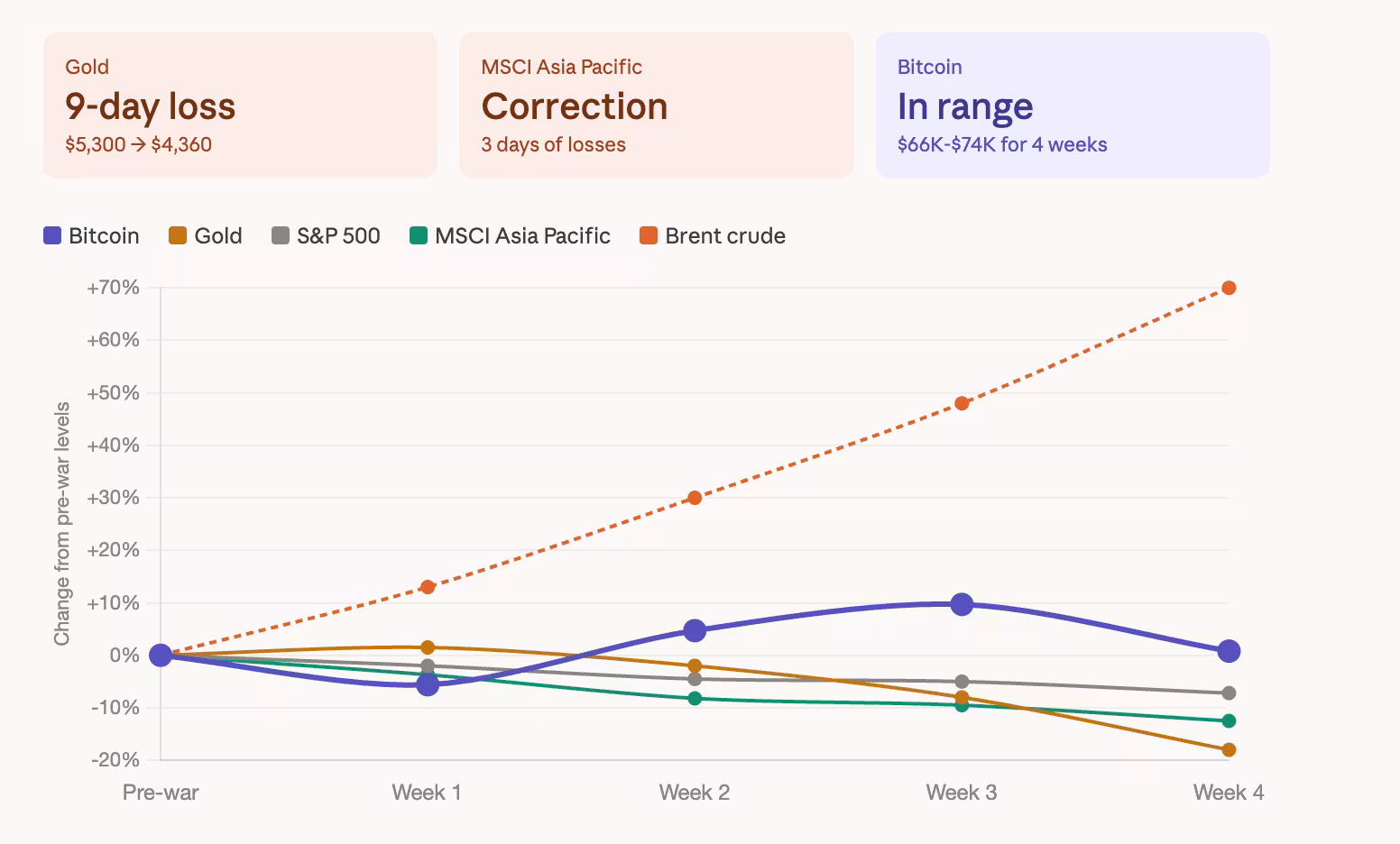Click Brent crude Week 4 data point
Image resolution: width=1400 pixels, height=844 pixels.
[1229, 288]
